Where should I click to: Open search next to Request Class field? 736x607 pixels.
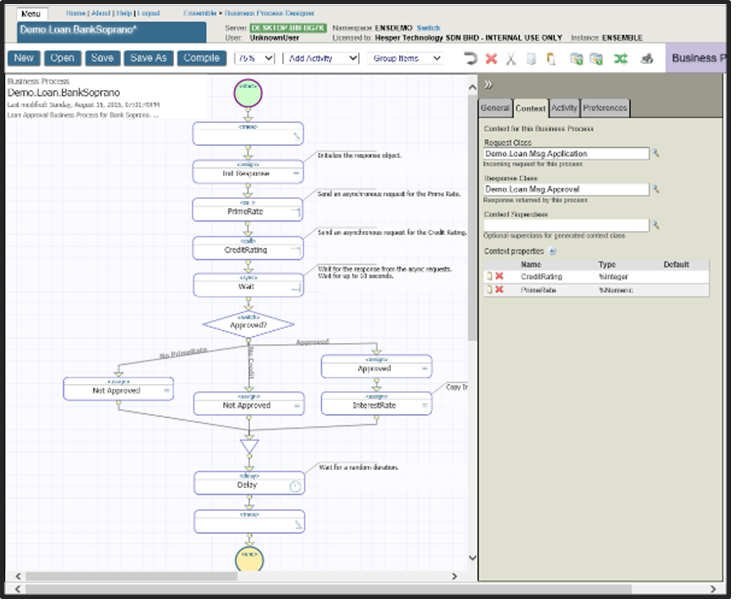[656, 154]
